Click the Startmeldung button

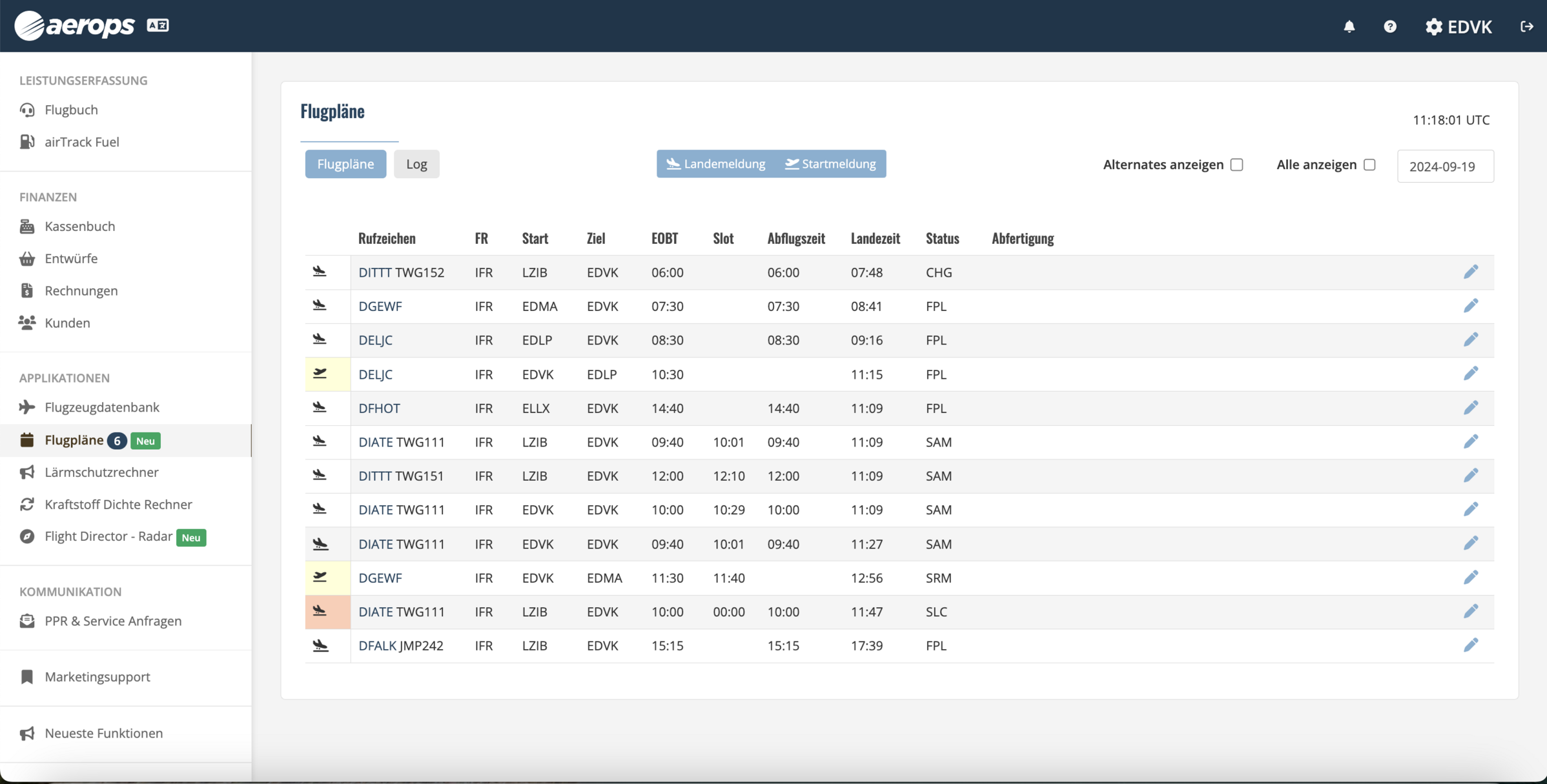pyautogui.click(x=830, y=164)
